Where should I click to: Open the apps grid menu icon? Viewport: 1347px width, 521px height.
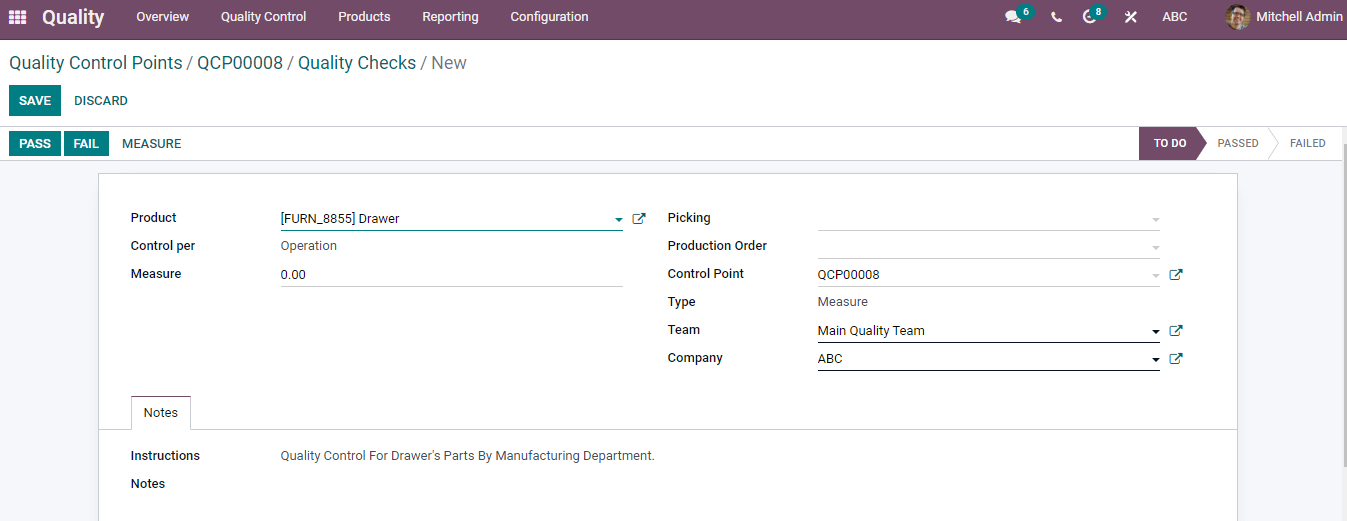18,17
